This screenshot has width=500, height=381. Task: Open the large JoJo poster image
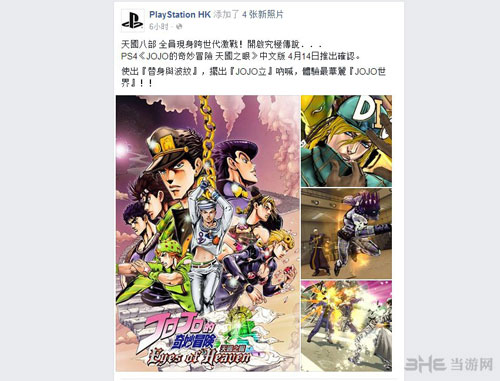pos(208,233)
